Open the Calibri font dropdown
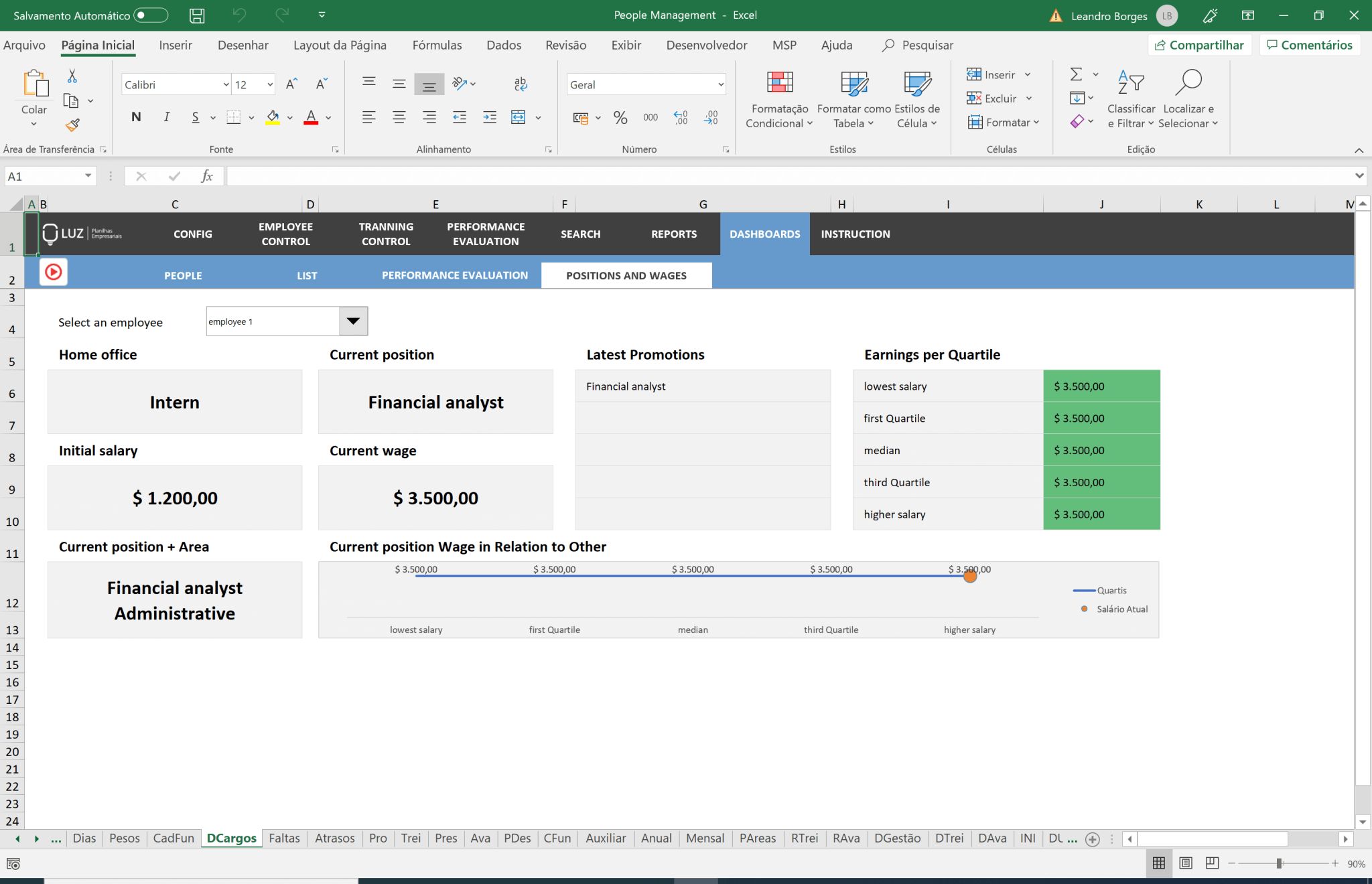Viewport: 1372px width, 884px height. coord(224,84)
